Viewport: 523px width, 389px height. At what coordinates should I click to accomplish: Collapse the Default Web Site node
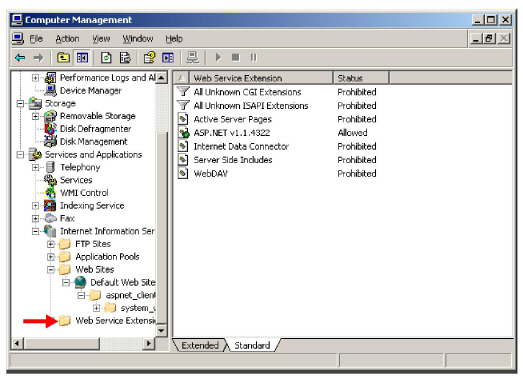[66, 283]
